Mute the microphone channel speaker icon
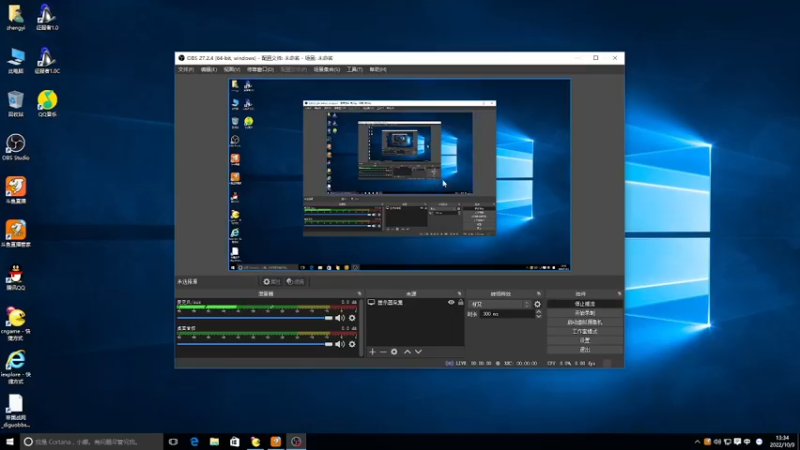 tap(339, 318)
